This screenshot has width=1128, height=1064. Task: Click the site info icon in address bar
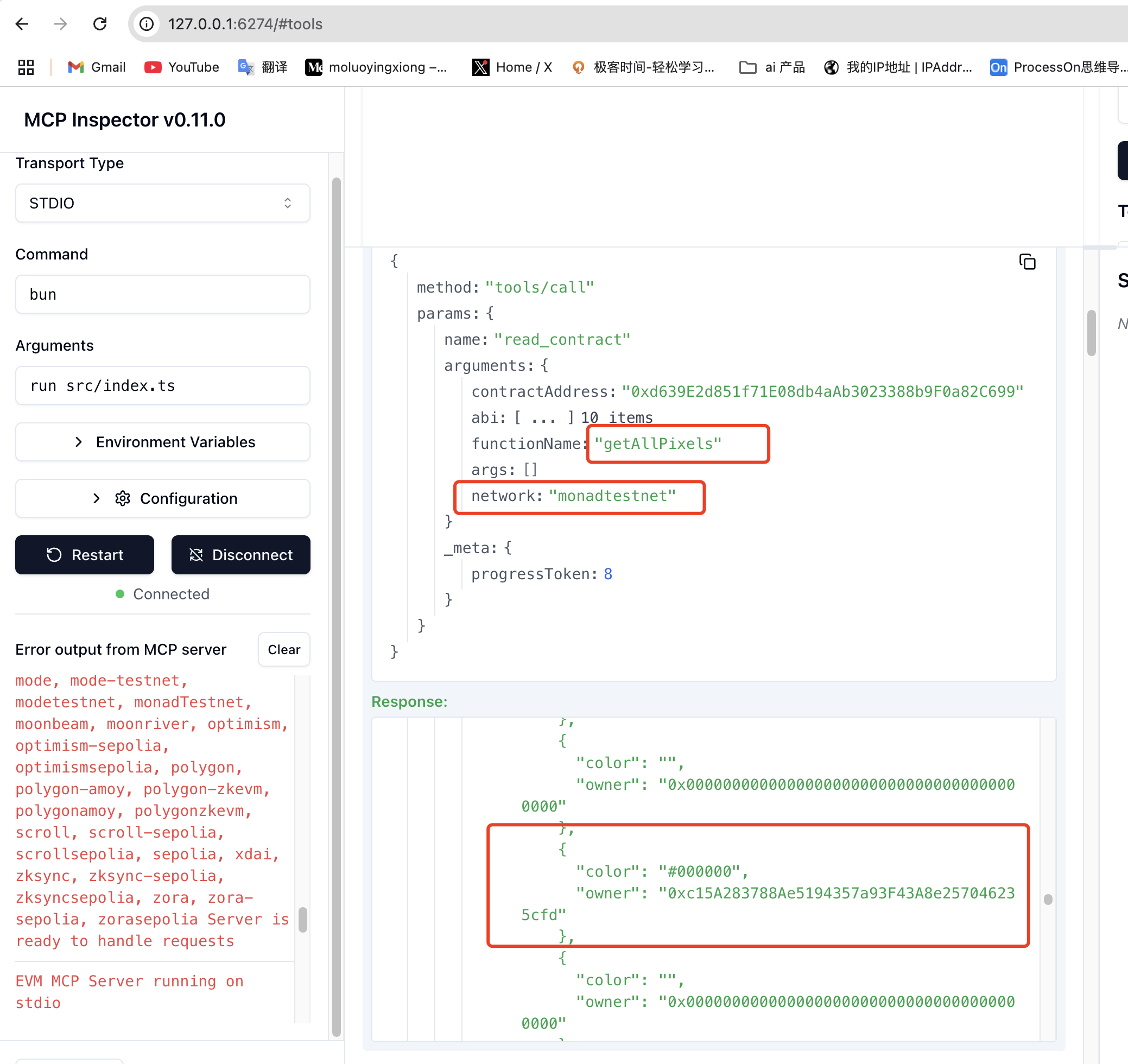pyautogui.click(x=147, y=24)
